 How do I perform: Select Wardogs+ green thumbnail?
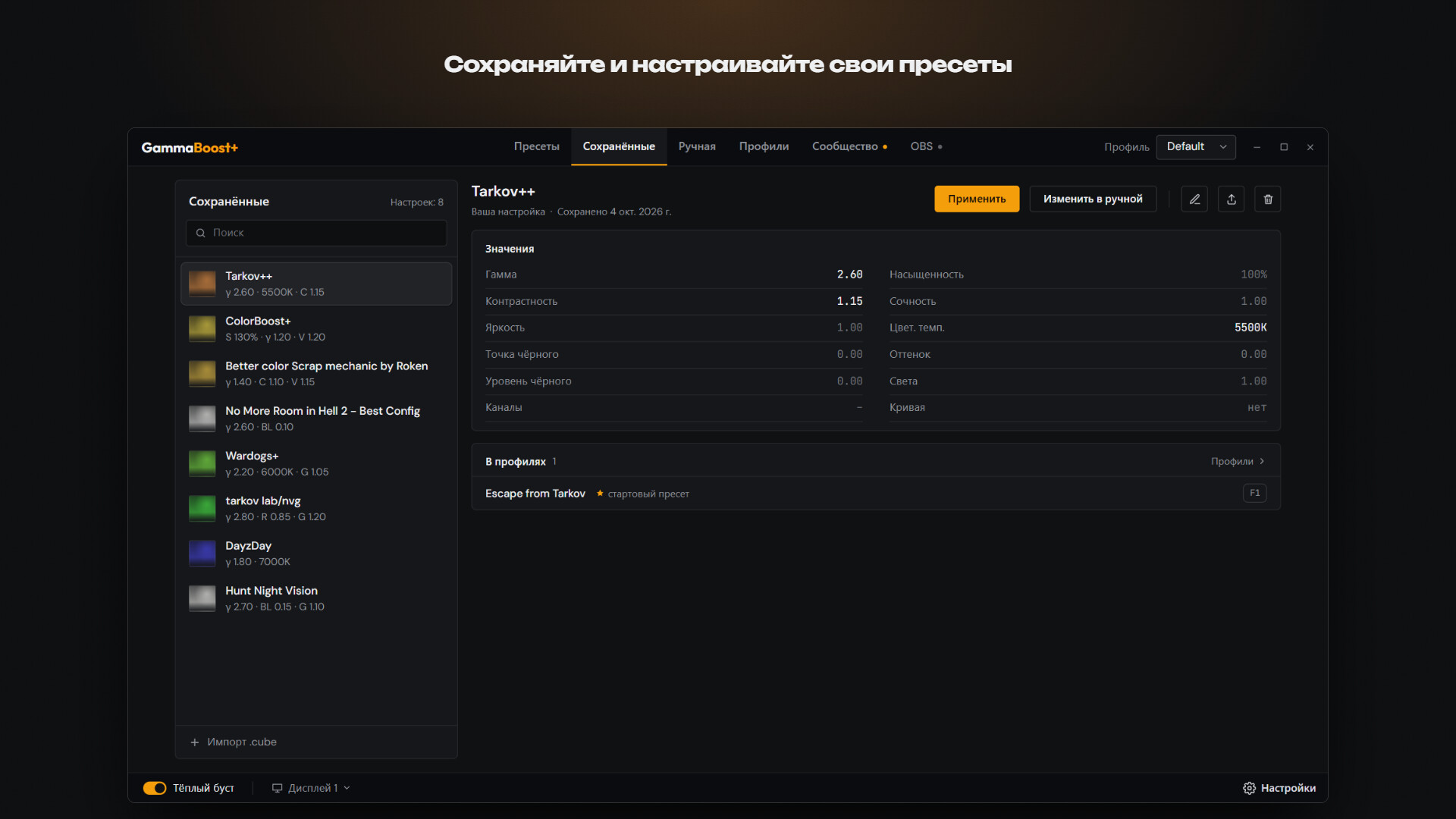(x=202, y=464)
